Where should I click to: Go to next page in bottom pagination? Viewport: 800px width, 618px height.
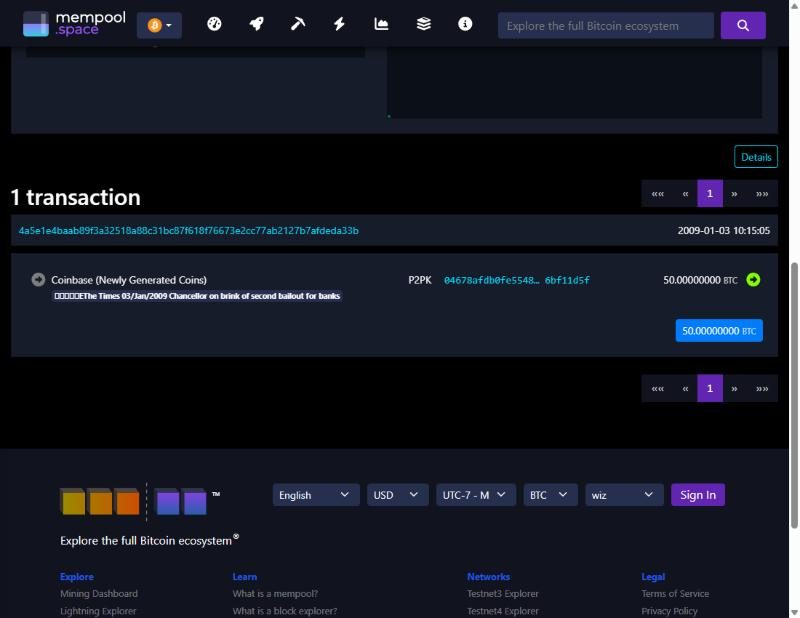pos(734,389)
